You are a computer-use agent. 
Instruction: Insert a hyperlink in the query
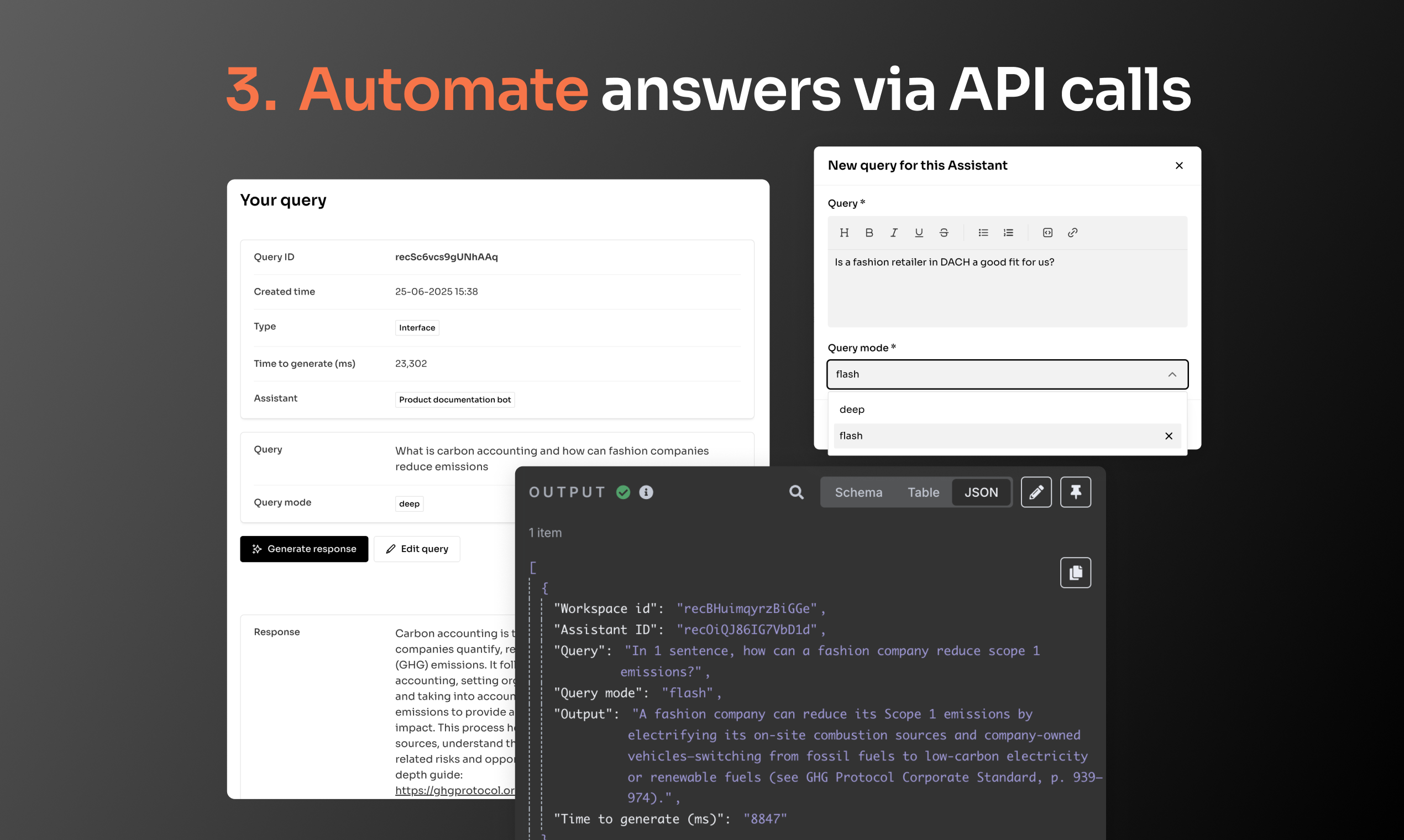pos(1072,233)
